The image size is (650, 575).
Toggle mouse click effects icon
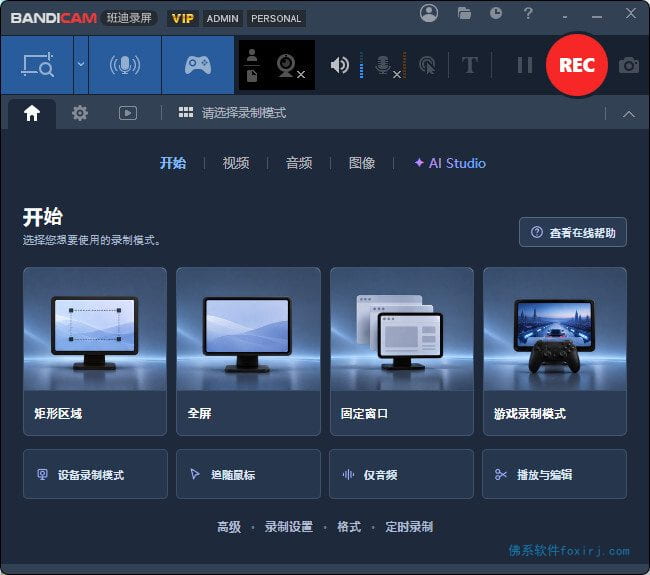coord(428,66)
